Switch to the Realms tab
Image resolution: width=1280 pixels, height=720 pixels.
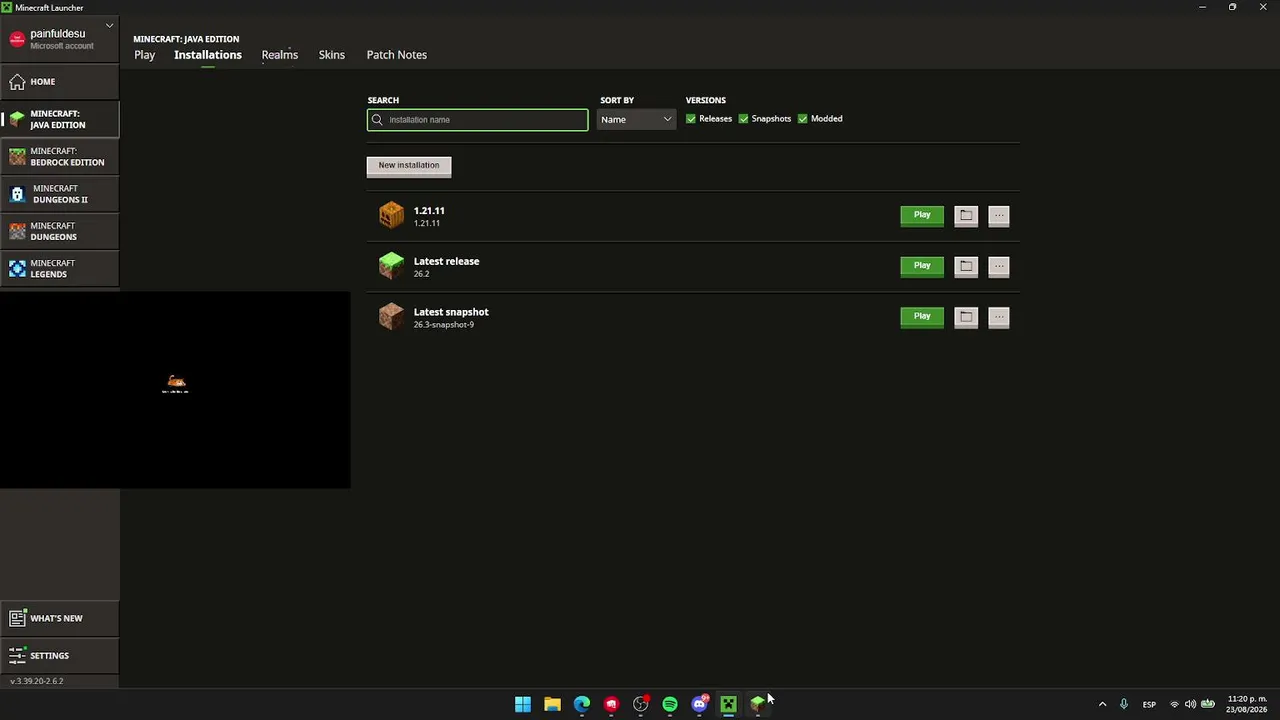[280, 55]
